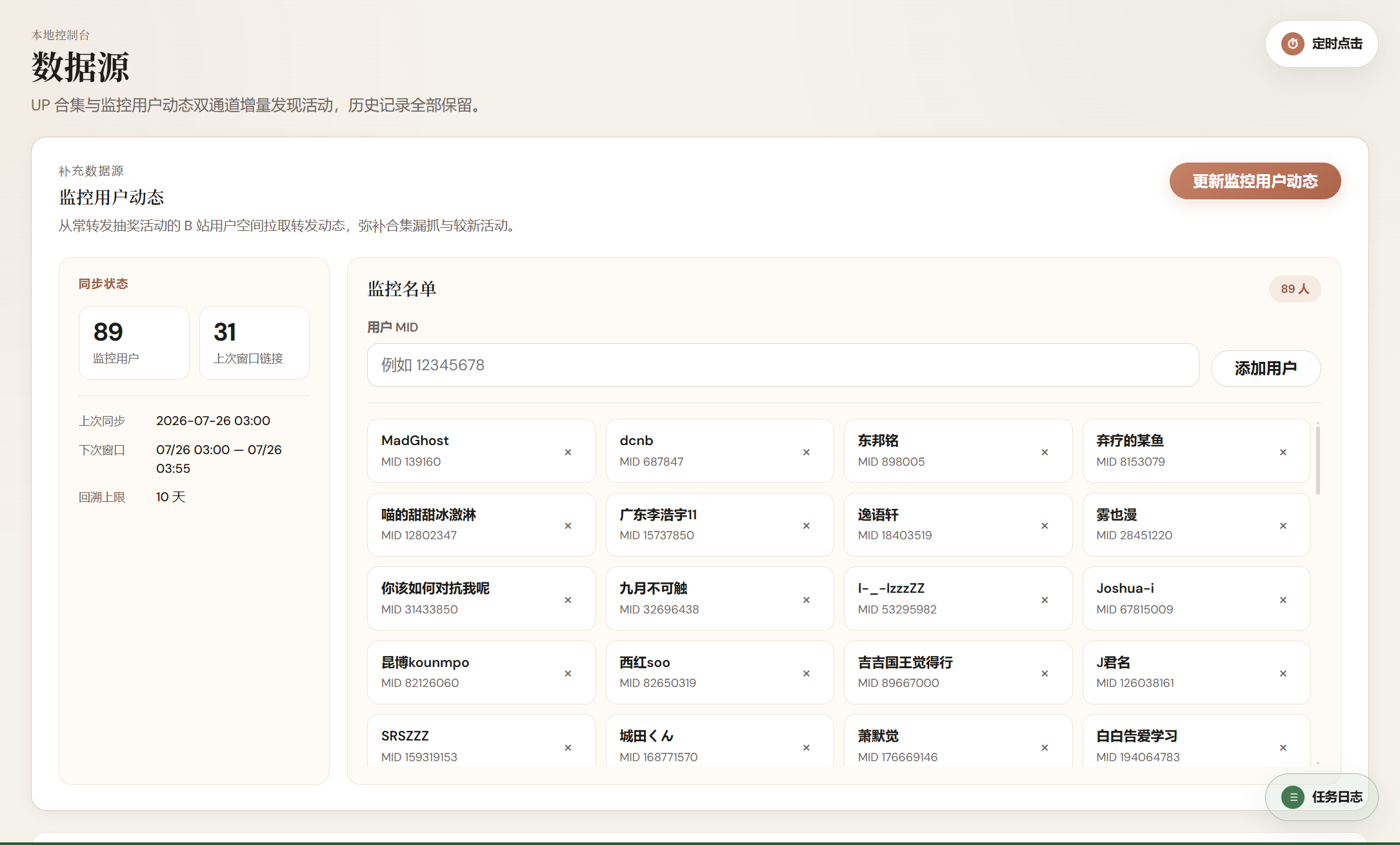Screen dimensions: 1400x845
Task: Remove dcnb from the monitor list
Action: coord(806,452)
